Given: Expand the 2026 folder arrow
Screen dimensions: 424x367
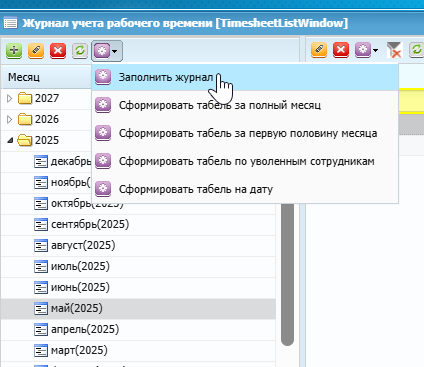Looking at the screenshot, I should click(x=10, y=119).
